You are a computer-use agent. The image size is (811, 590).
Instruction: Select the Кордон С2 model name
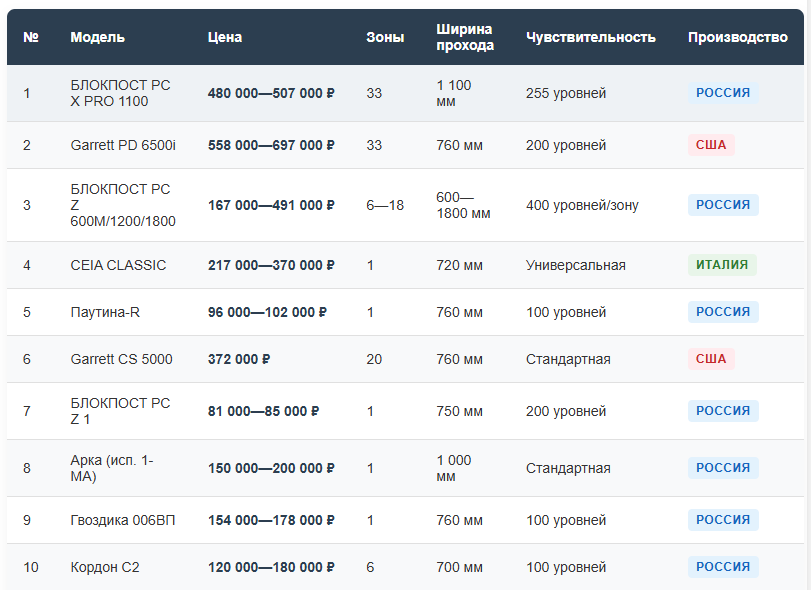tap(105, 567)
